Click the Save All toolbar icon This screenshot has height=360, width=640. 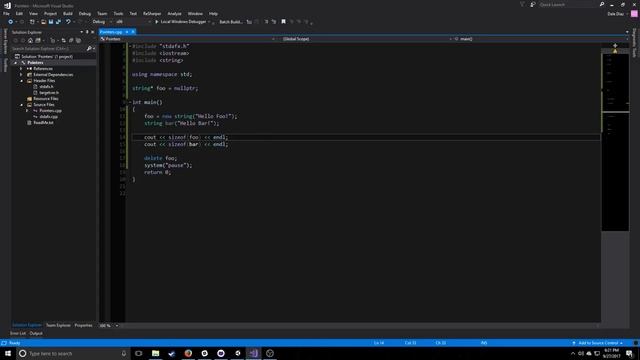tap(58, 22)
